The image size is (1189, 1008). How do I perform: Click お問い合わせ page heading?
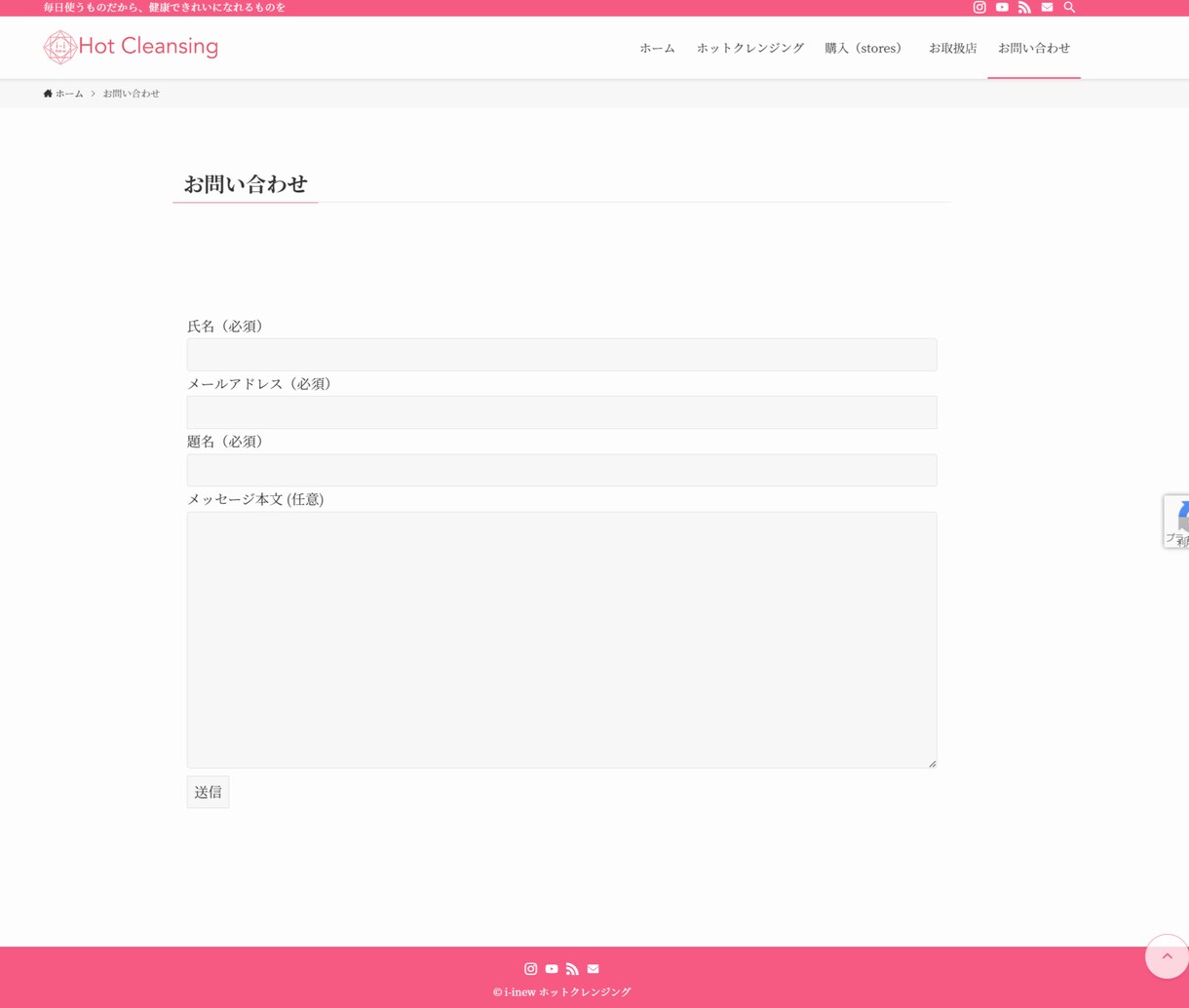(x=246, y=184)
